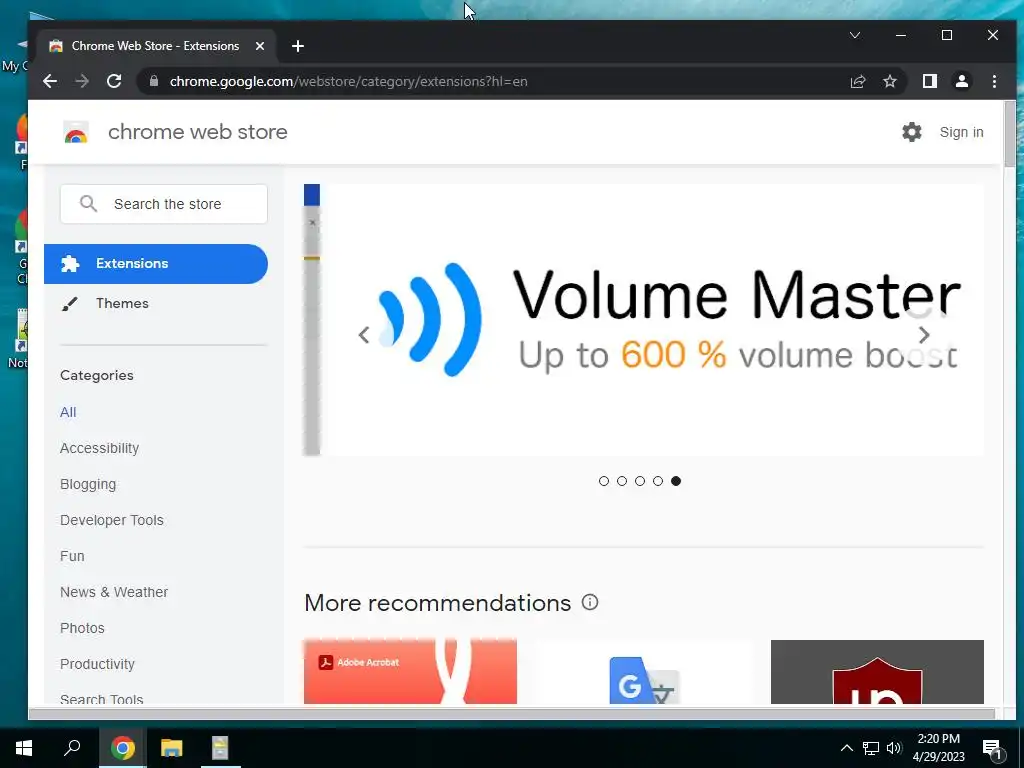This screenshot has height=768, width=1024.
Task: Choose the Blogging category
Action: tap(88, 484)
